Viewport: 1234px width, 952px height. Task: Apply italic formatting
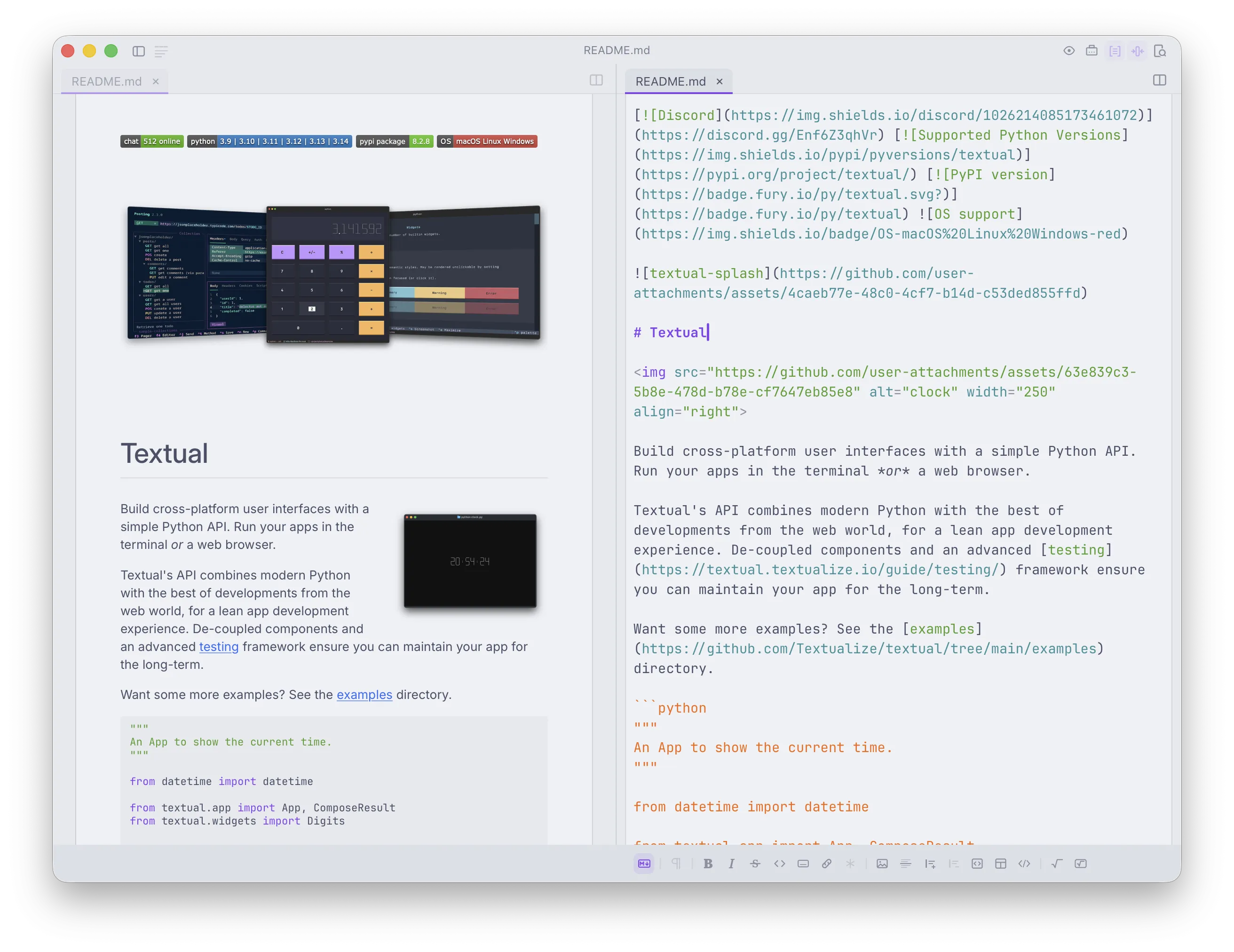tap(731, 863)
